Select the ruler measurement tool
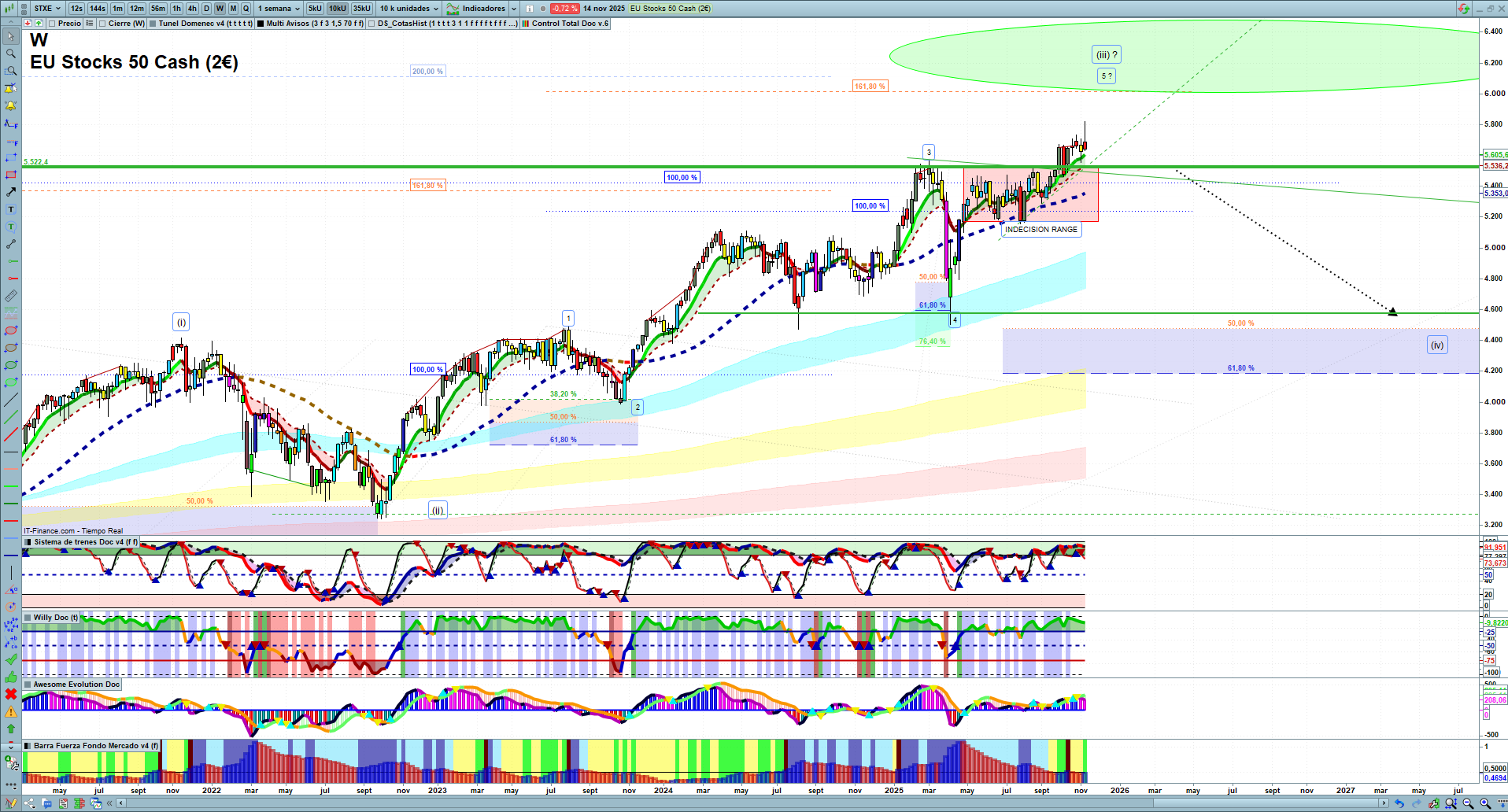1508x812 pixels. [11, 296]
